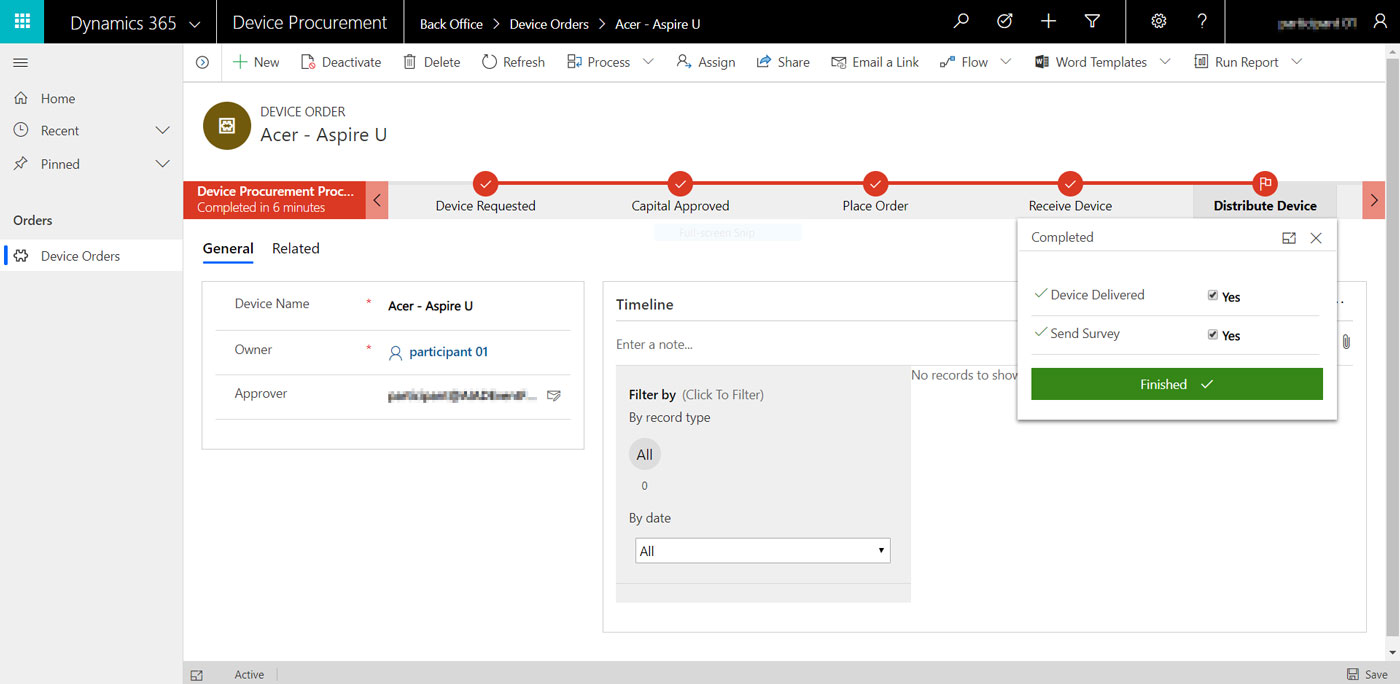Open the app launcher waffle icon
This screenshot has width=1400, height=684.
[x=22, y=22]
